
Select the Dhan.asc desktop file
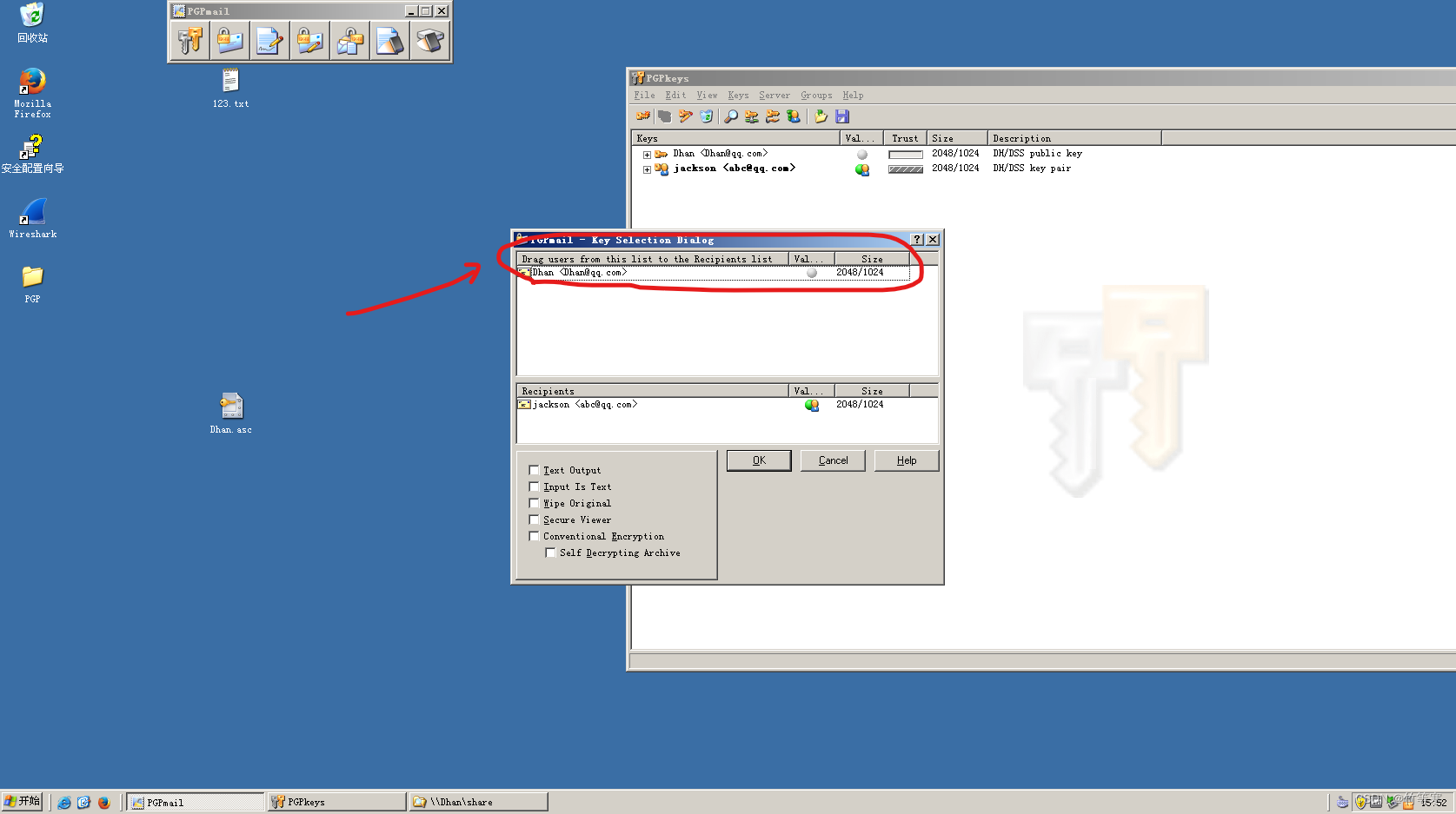[230, 414]
